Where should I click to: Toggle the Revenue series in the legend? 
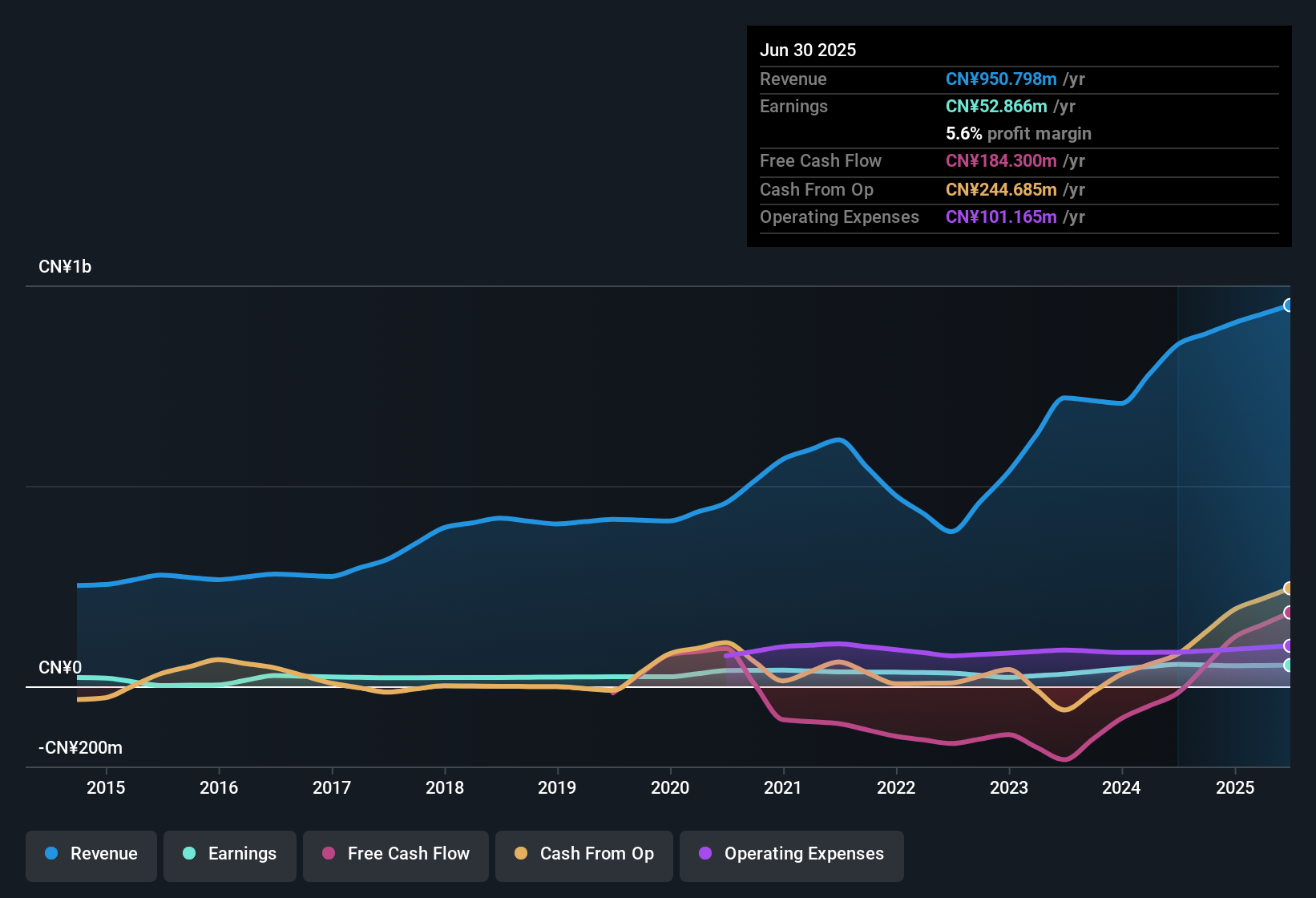click(91, 855)
